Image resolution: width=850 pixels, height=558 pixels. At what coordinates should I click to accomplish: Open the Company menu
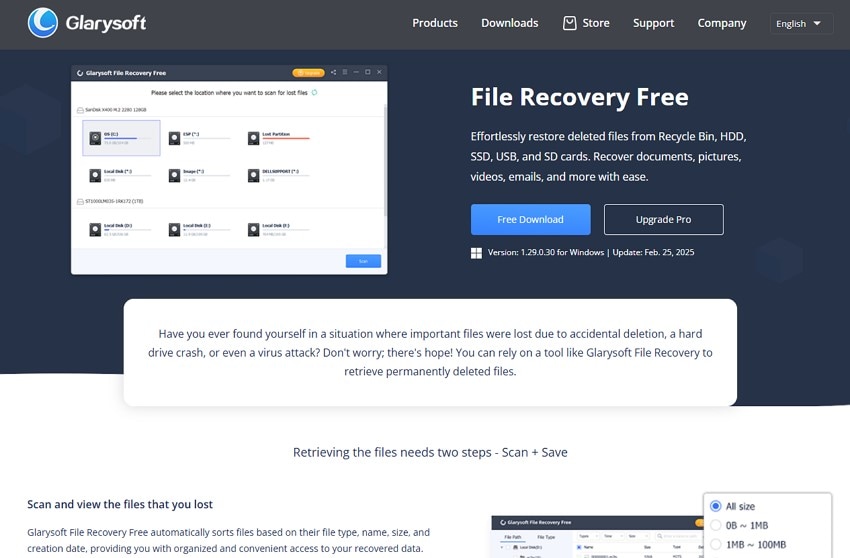(722, 23)
